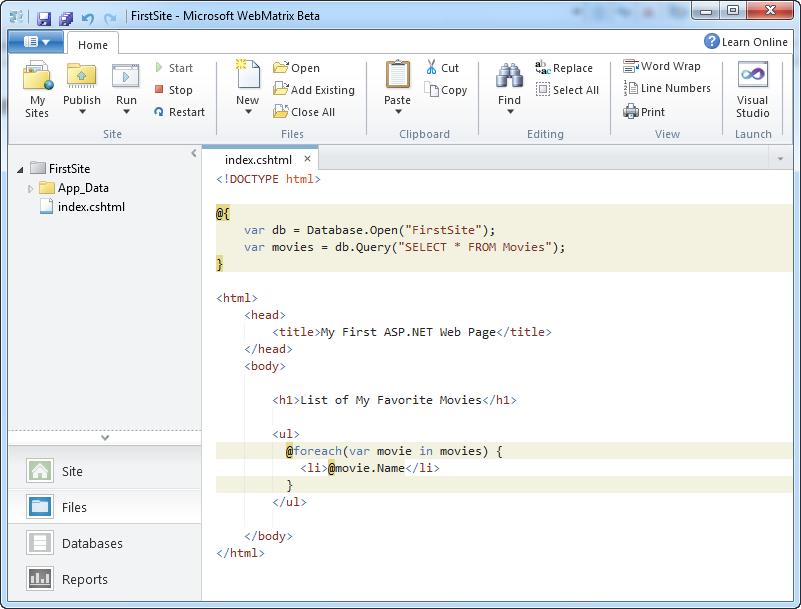Open the application menu button
This screenshot has height=609, width=801.
point(36,42)
